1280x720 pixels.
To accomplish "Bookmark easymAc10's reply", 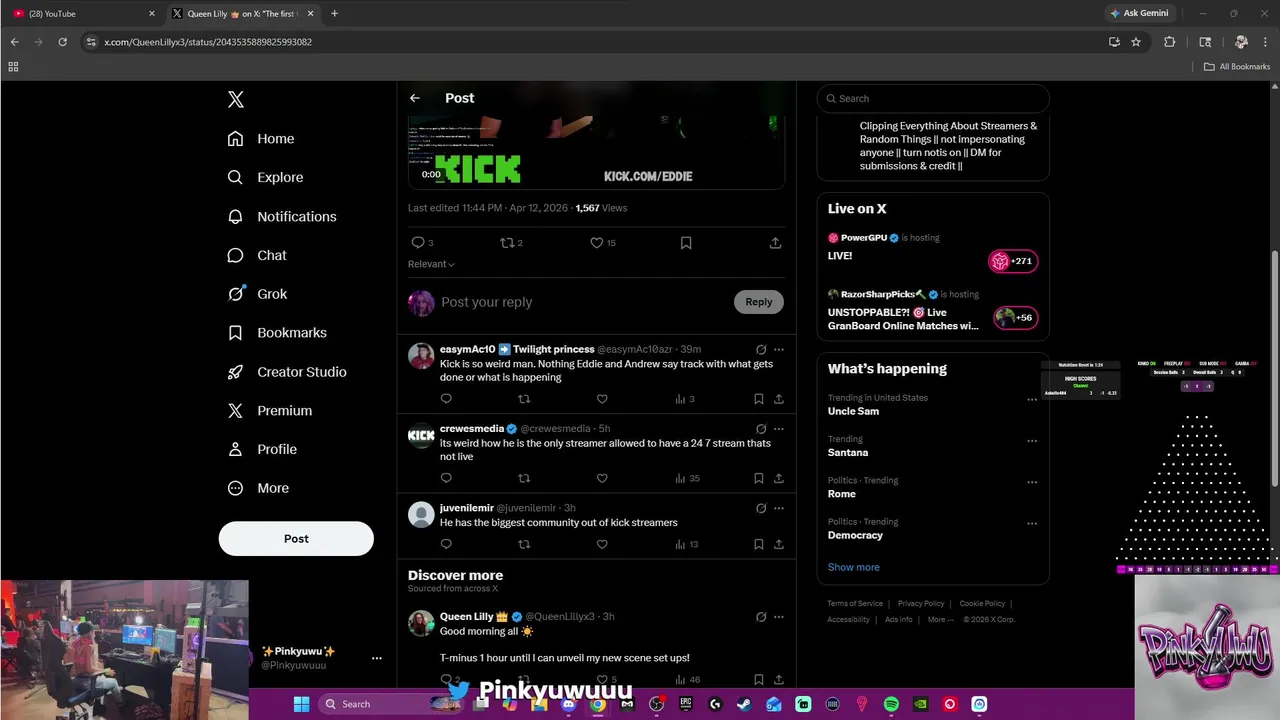I will point(759,399).
